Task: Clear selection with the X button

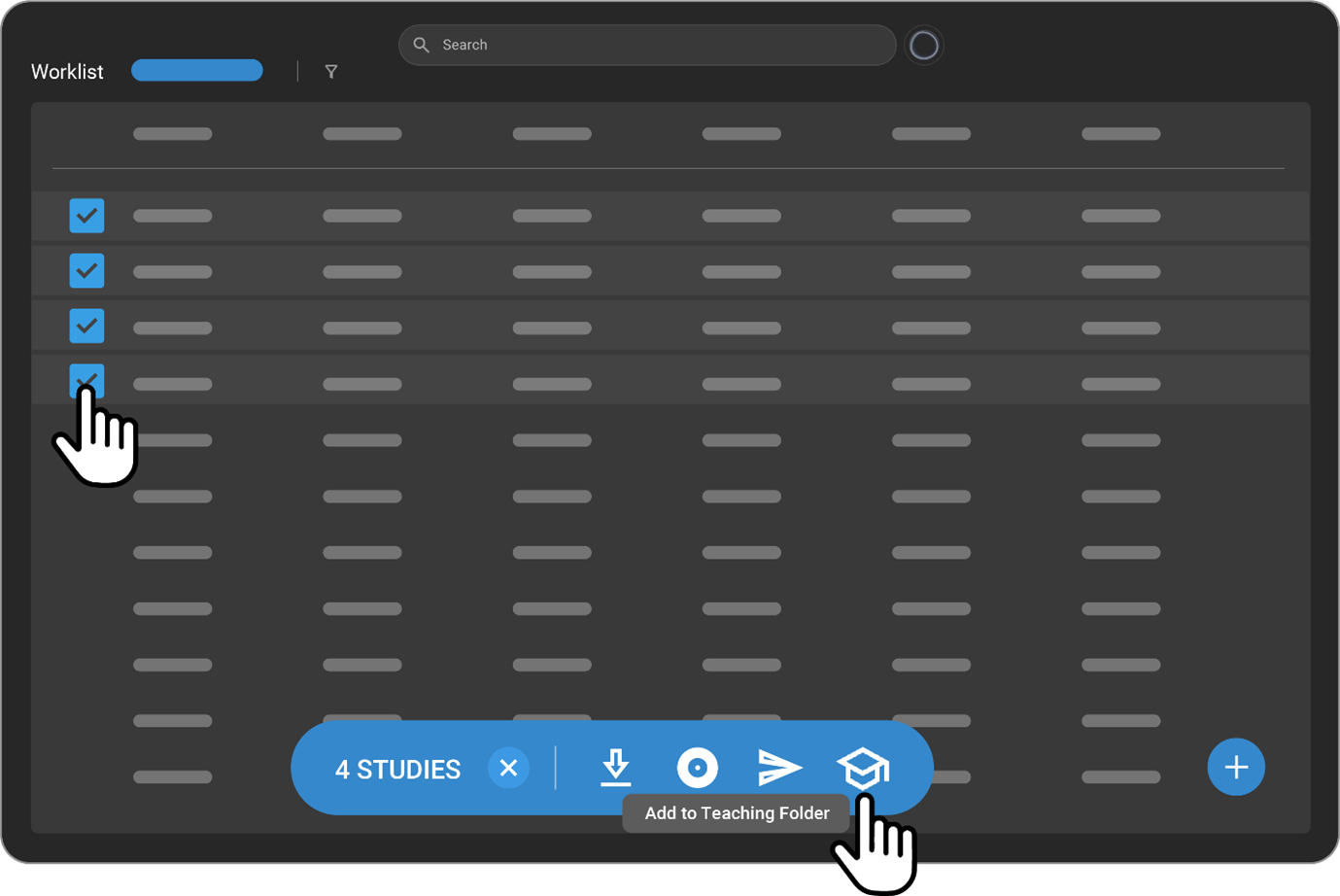Action: [x=508, y=768]
